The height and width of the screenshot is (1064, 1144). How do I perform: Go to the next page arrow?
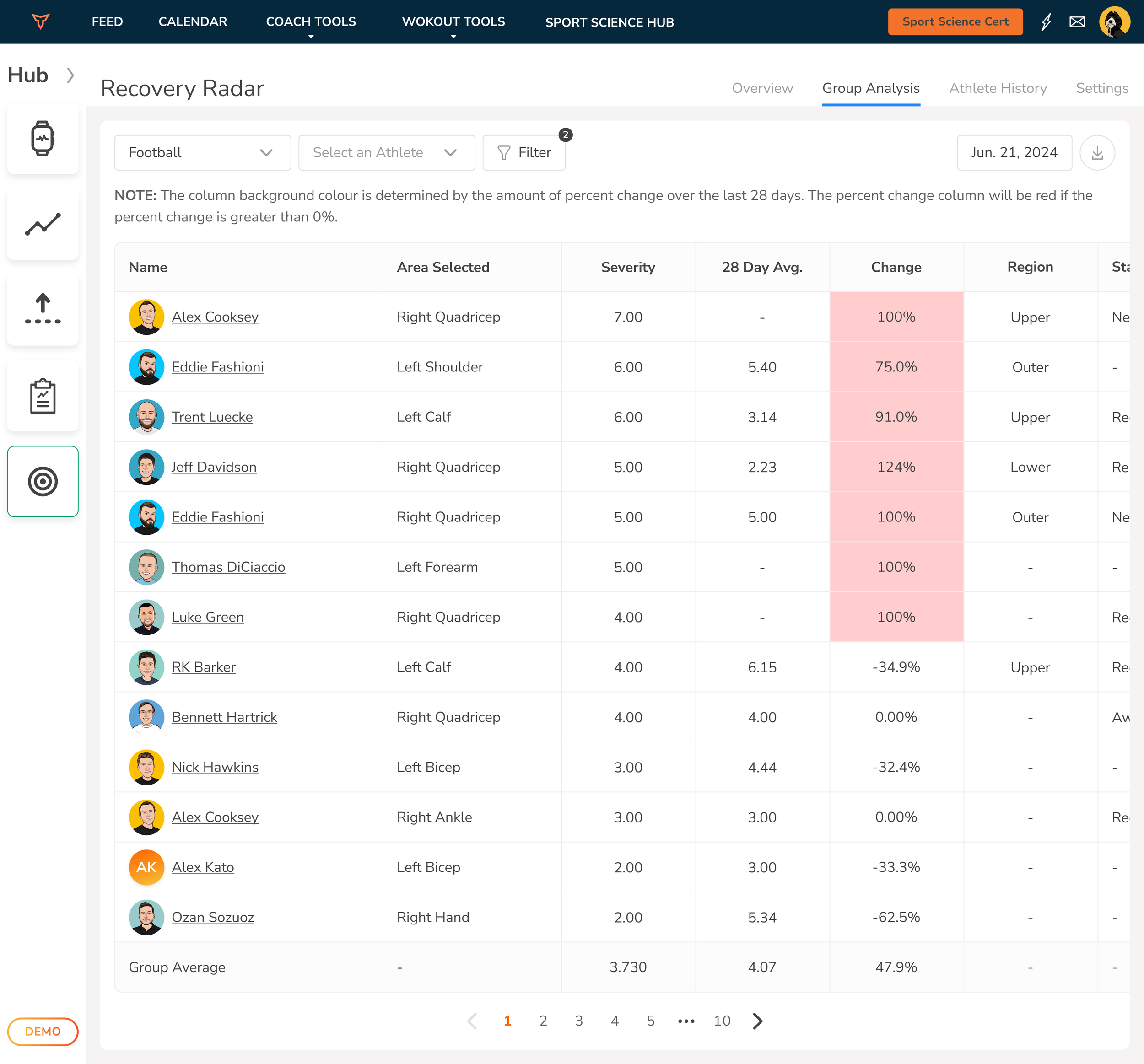[757, 1021]
